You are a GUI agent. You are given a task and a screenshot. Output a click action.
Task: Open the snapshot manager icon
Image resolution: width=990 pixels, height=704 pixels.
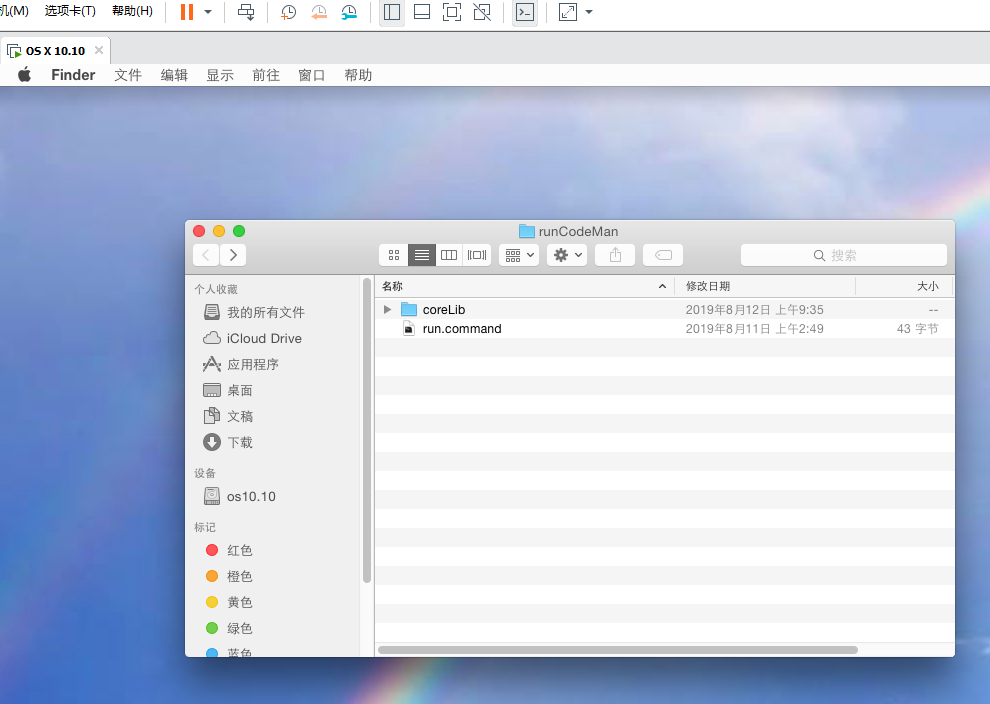(349, 12)
